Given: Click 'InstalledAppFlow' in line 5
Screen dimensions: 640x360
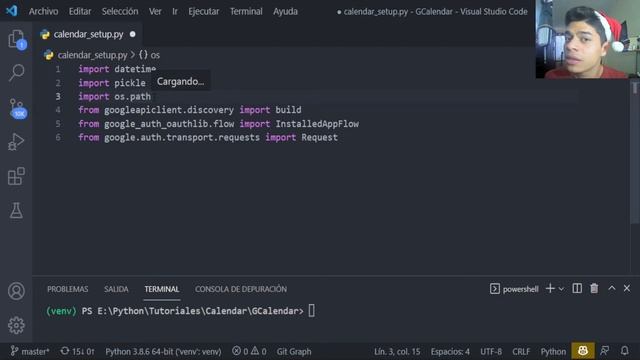Looking at the screenshot, I should point(317,124).
